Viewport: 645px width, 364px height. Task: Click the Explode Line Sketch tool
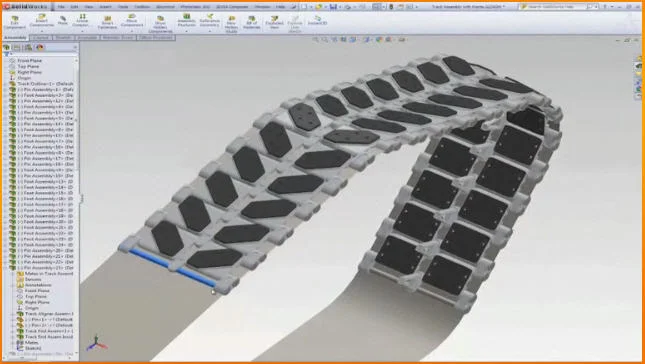[x=295, y=24]
